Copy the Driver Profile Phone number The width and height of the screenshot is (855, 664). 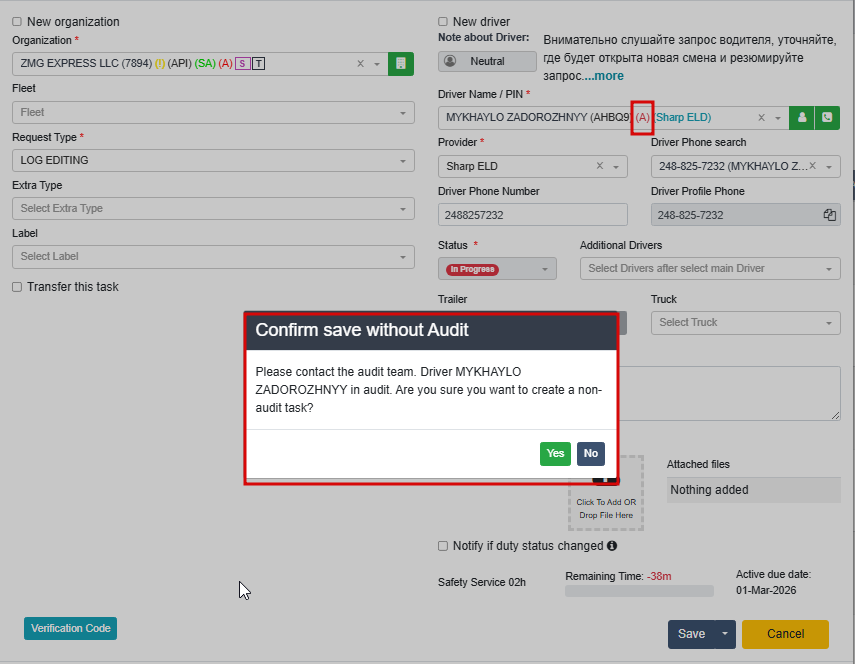(829, 215)
